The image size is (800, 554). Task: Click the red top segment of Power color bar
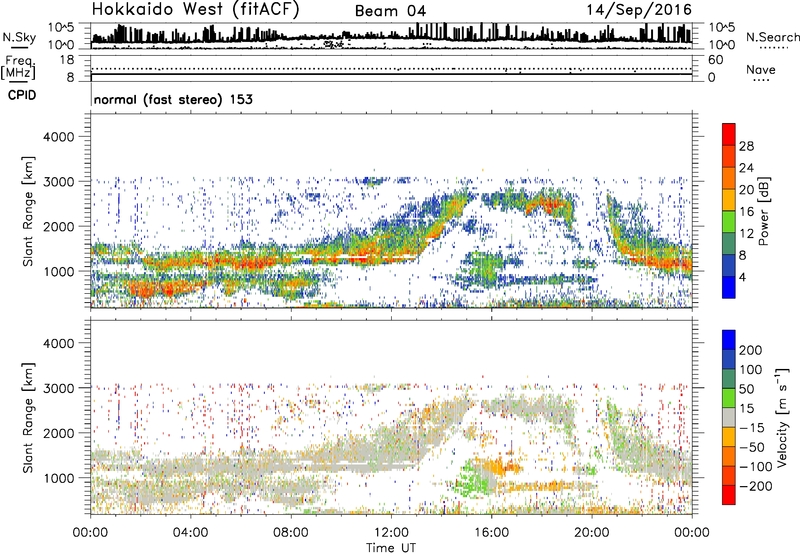[x=729, y=134]
